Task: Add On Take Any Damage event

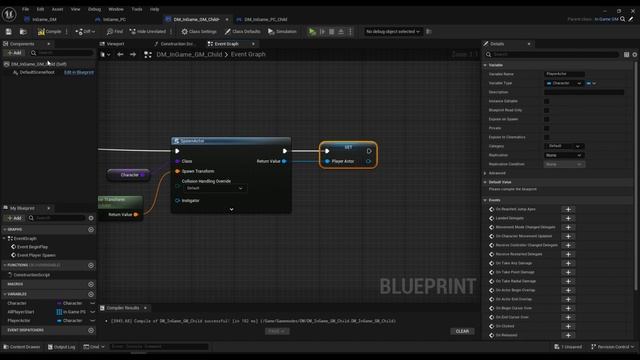Action: [x=568, y=263]
